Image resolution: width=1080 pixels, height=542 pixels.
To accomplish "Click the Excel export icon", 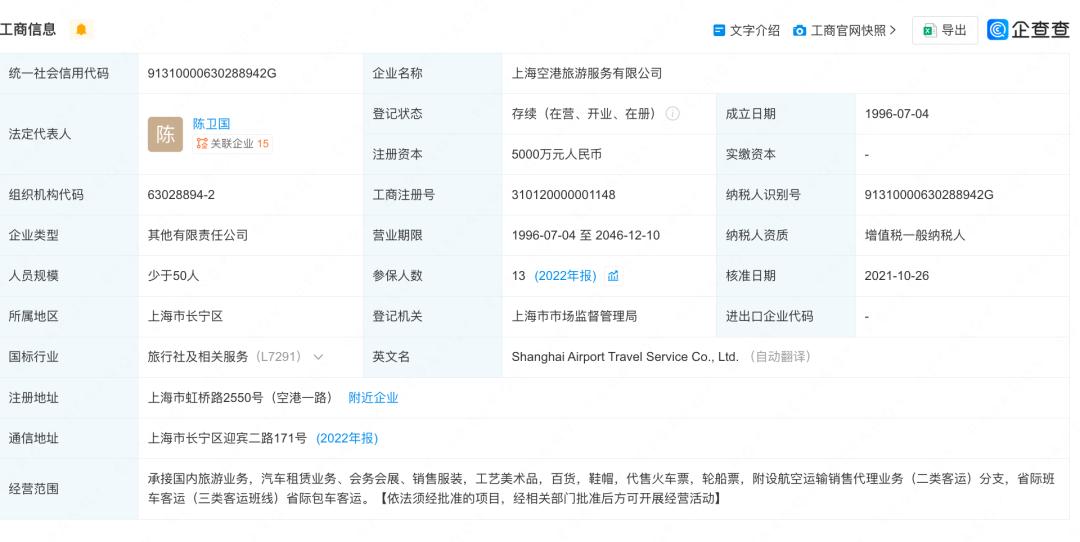I will click(x=930, y=30).
